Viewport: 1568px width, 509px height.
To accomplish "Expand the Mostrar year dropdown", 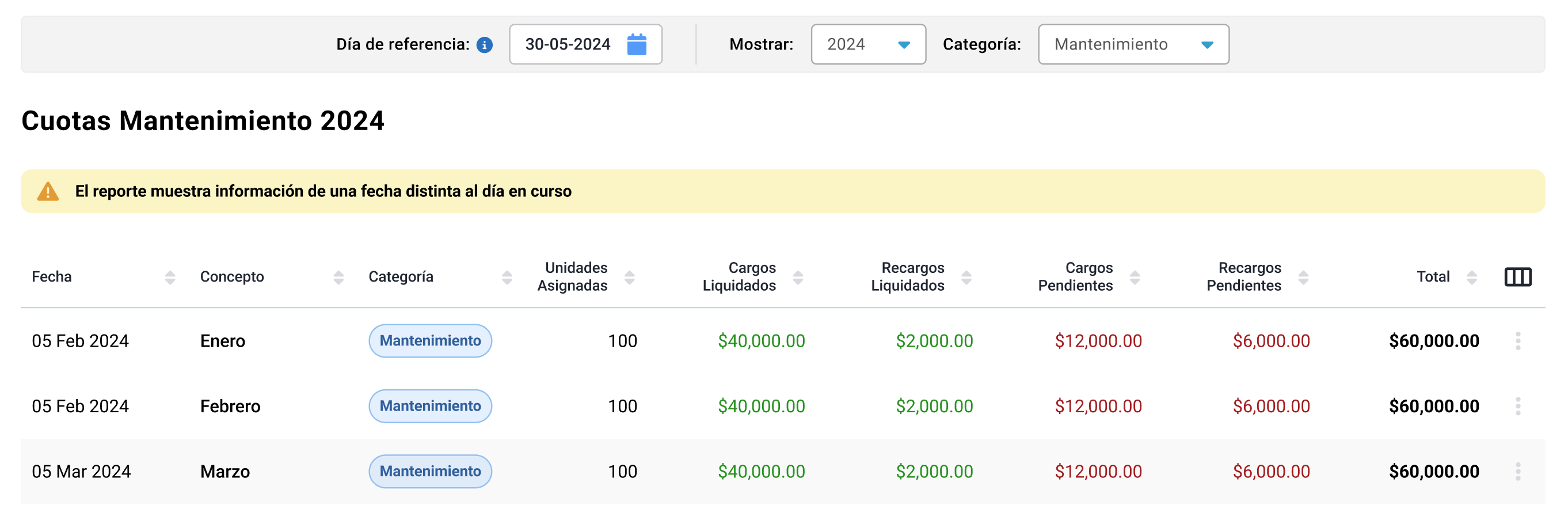I will click(868, 44).
